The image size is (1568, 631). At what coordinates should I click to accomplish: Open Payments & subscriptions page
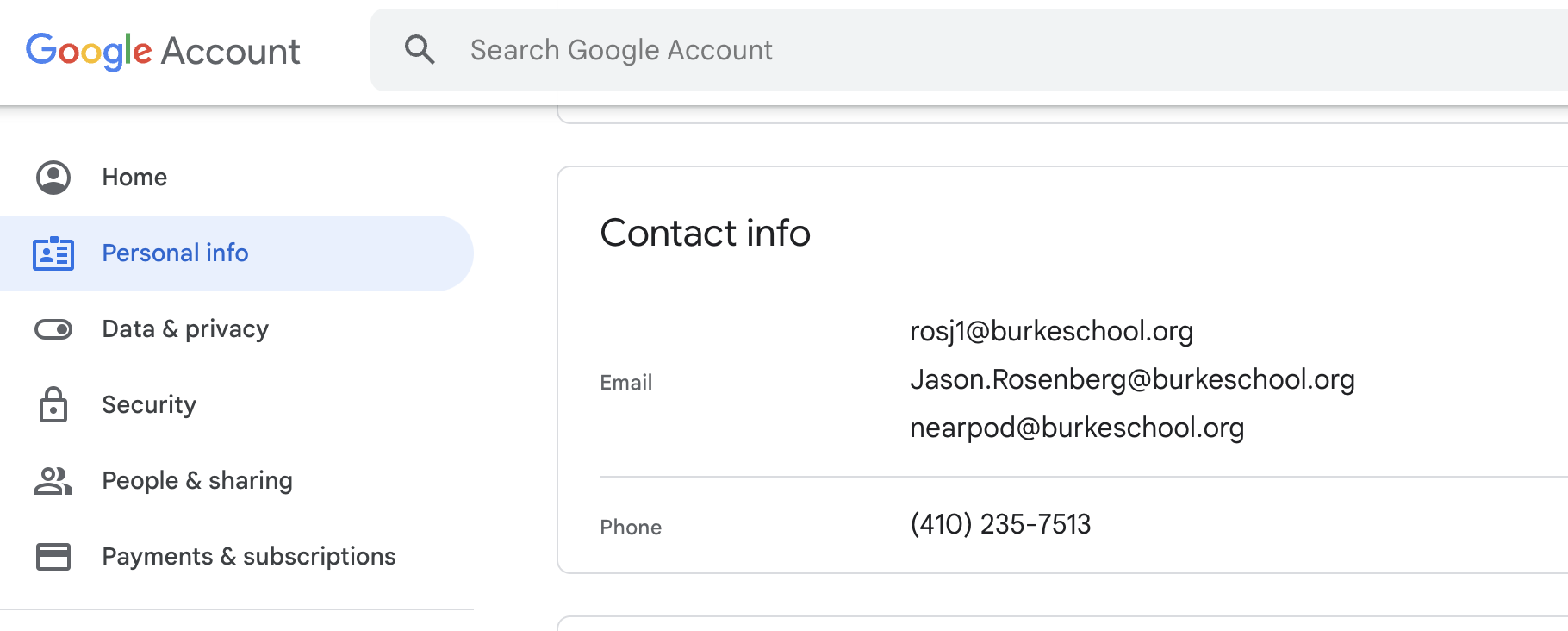click(x=237, y=557)
